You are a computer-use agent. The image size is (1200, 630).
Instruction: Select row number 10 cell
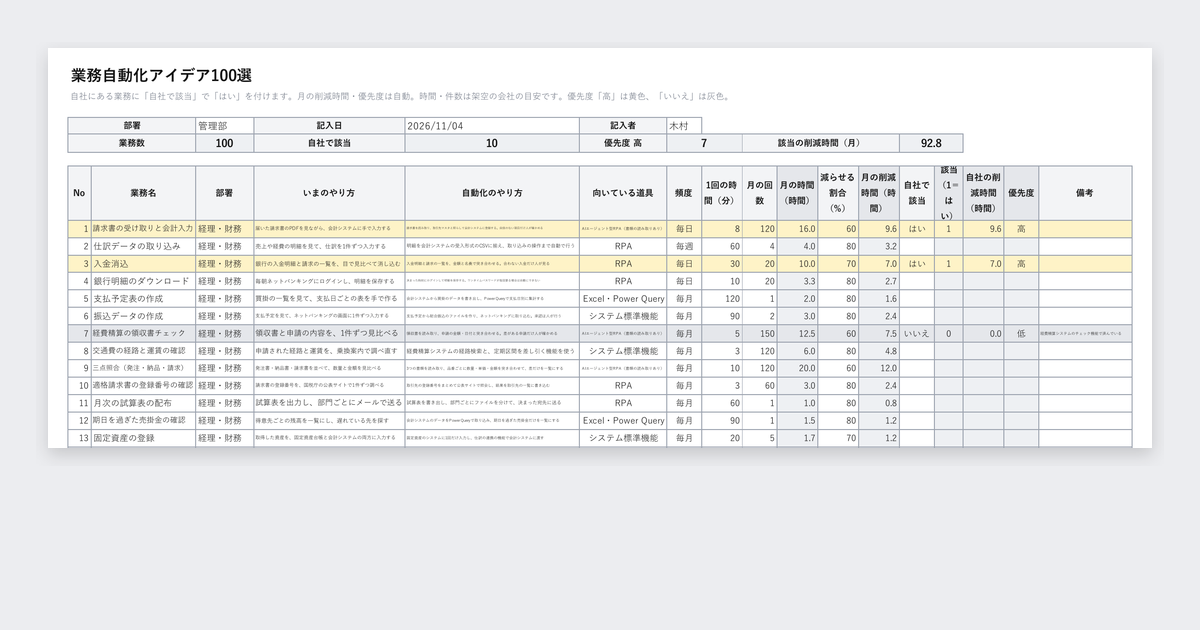pyautogui.click(x=79, y=385)
